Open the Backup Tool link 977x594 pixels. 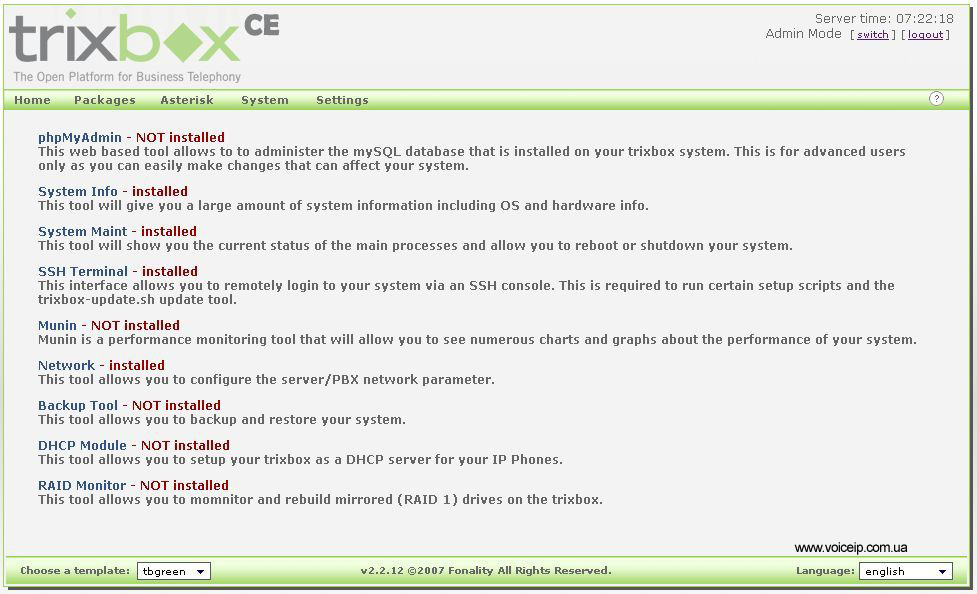point(78,405)
